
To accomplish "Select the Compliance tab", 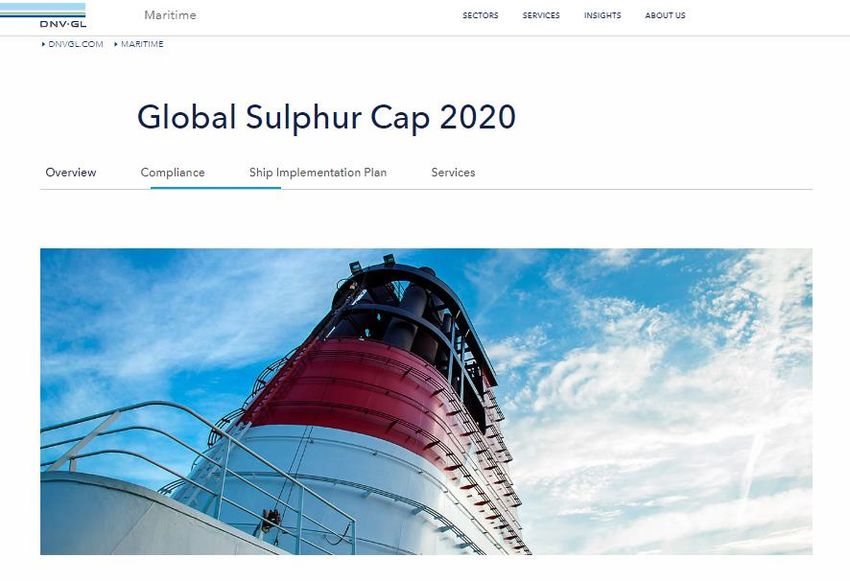I will coord(172,172).
